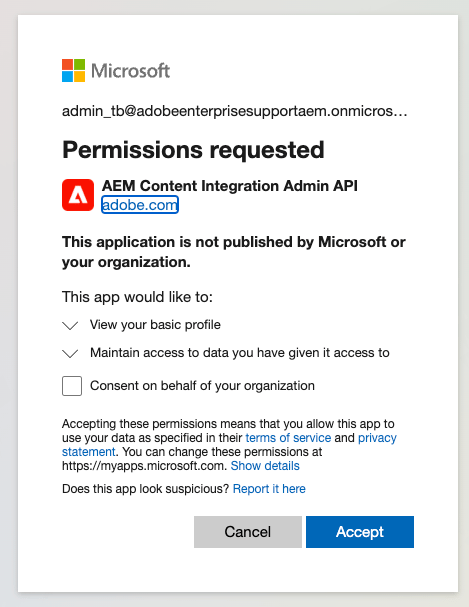Click the View your basic profile label
The image size is (469, 607).
click(x=155, y=324)
